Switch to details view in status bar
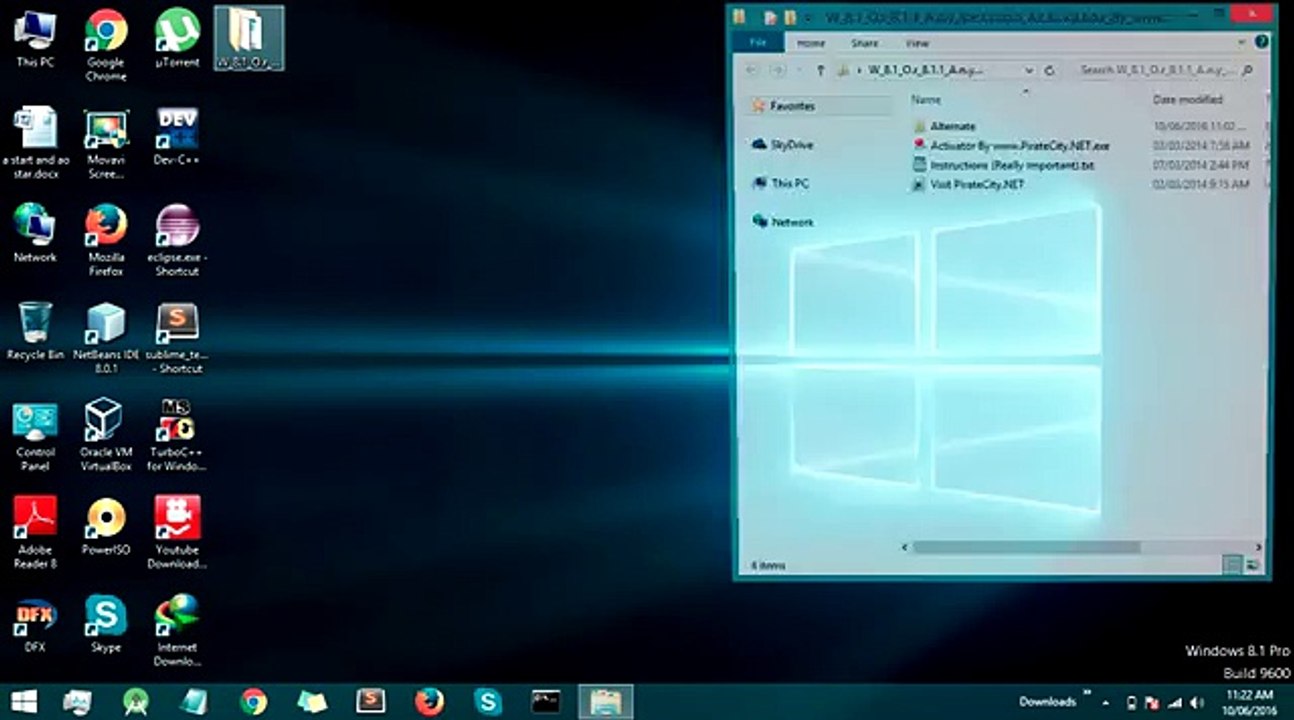This screenshot has height=720, width=1294. point(1233,565)
